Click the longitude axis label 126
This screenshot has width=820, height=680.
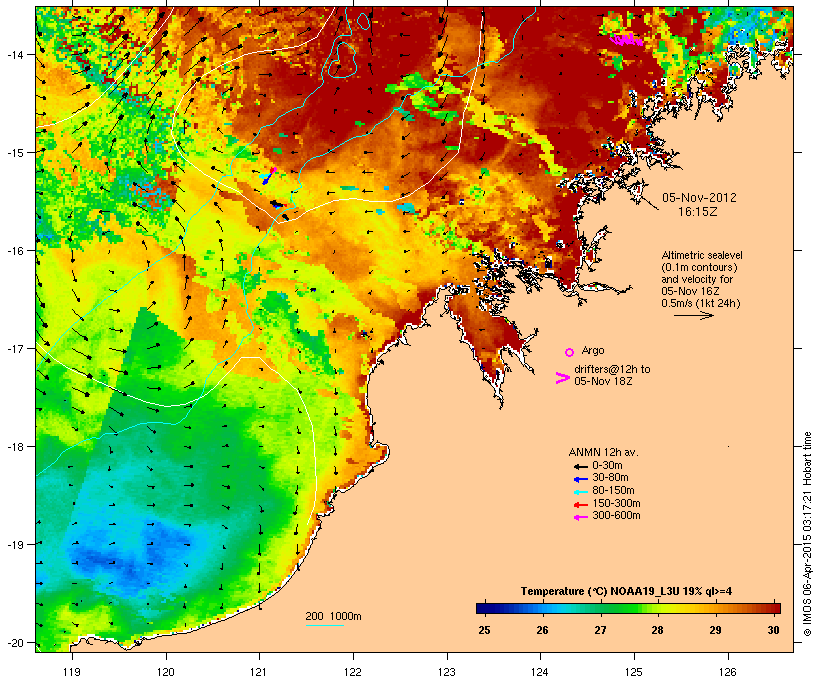click(x=727, y=672)
